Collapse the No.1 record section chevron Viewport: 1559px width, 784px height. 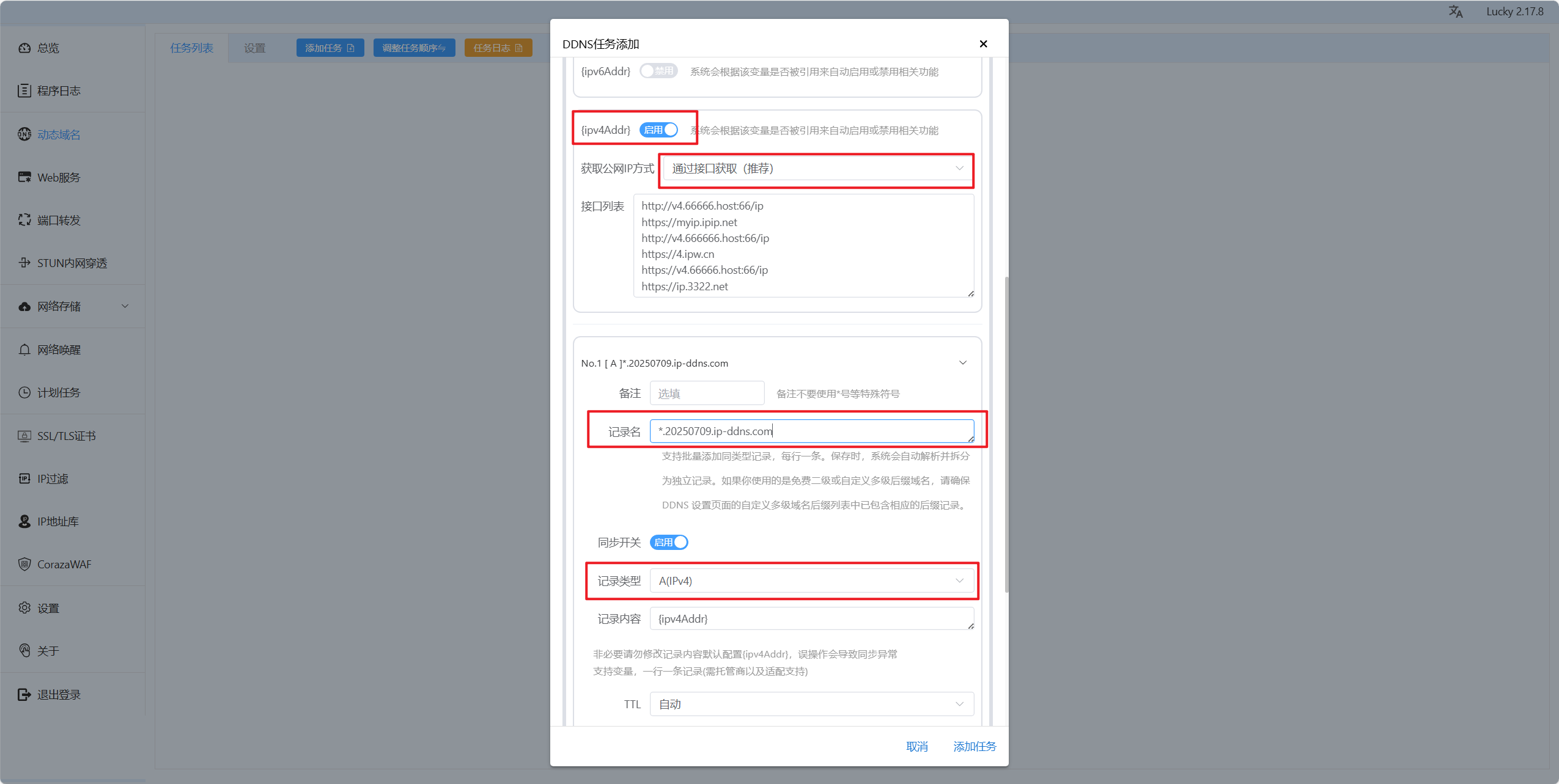click(963, 362)
